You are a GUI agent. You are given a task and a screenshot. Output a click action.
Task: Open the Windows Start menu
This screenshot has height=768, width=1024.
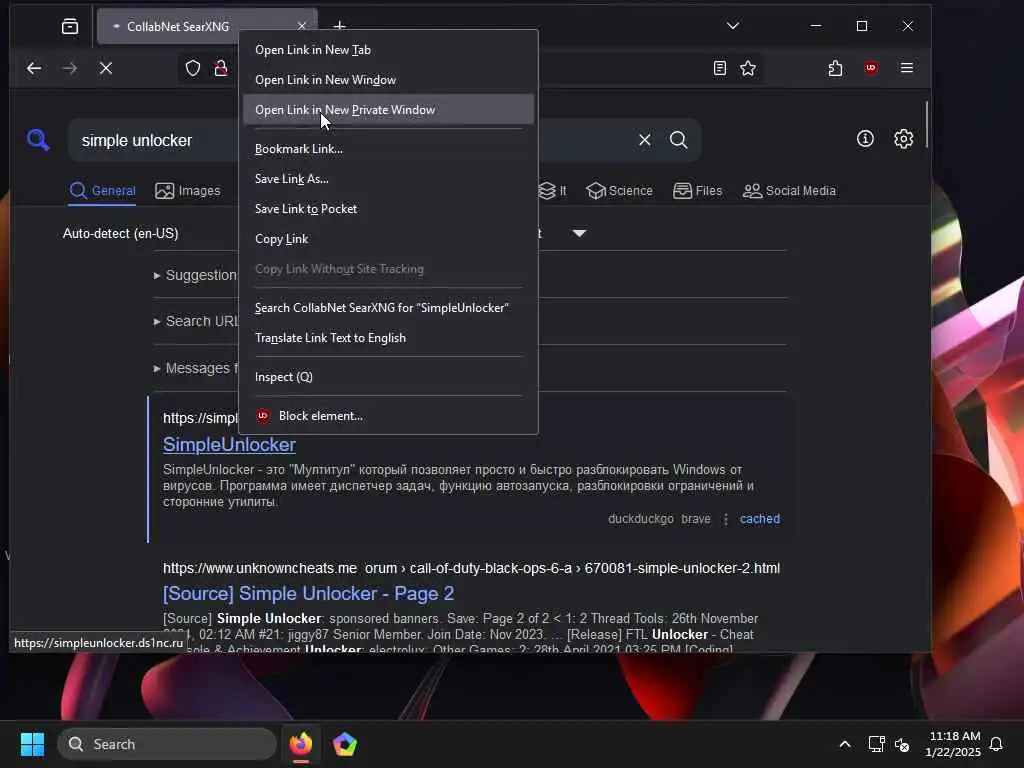[x=32, y=744]
